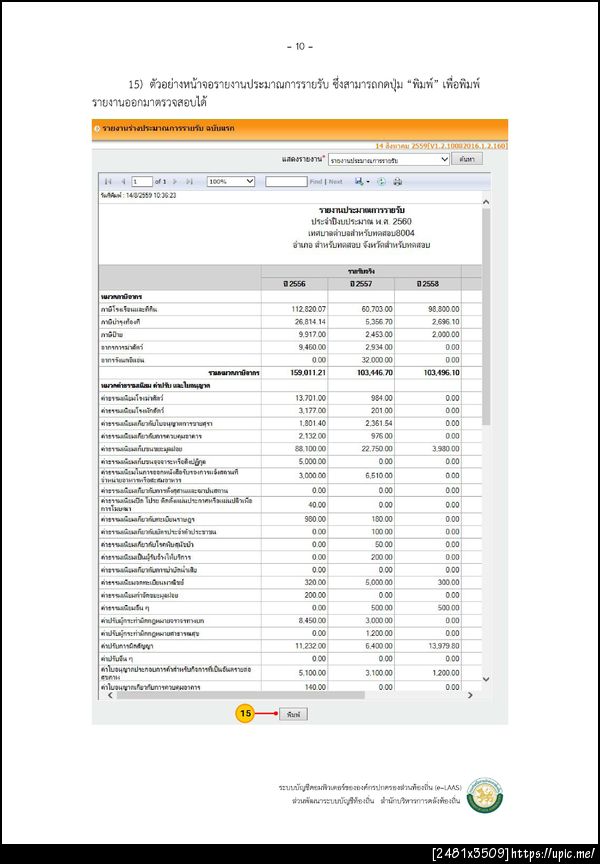Go to previous report page
600x864 pixels.
123,181
